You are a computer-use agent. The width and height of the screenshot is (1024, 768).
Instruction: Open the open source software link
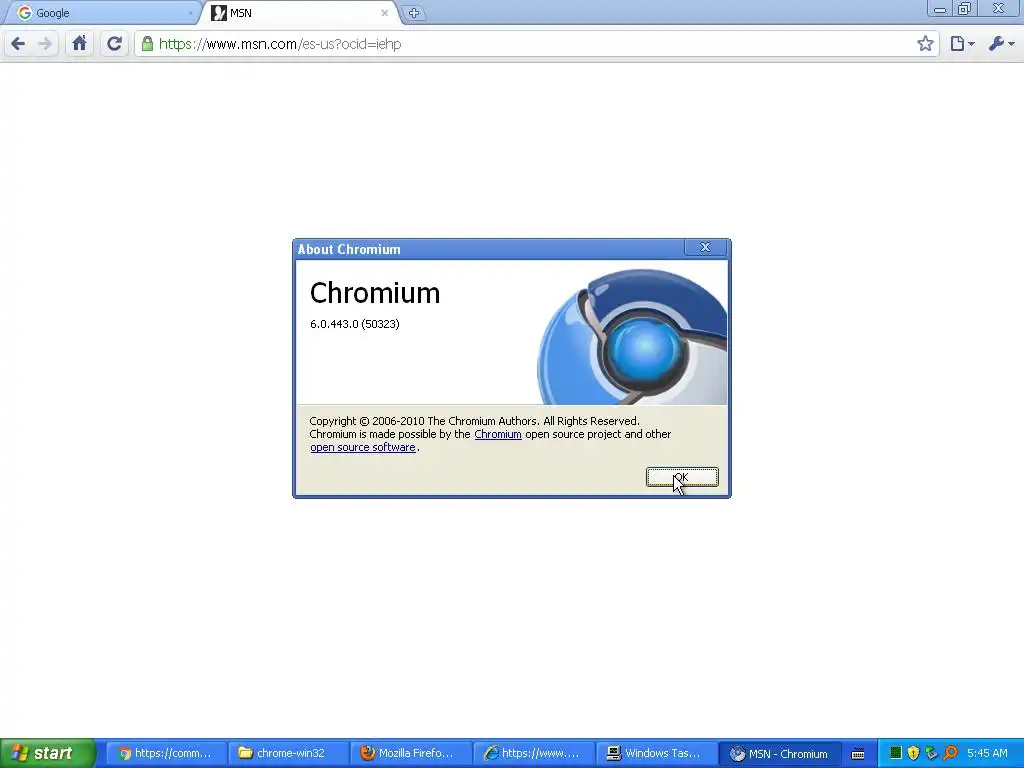pyautogui.click(x=363, y=447)
